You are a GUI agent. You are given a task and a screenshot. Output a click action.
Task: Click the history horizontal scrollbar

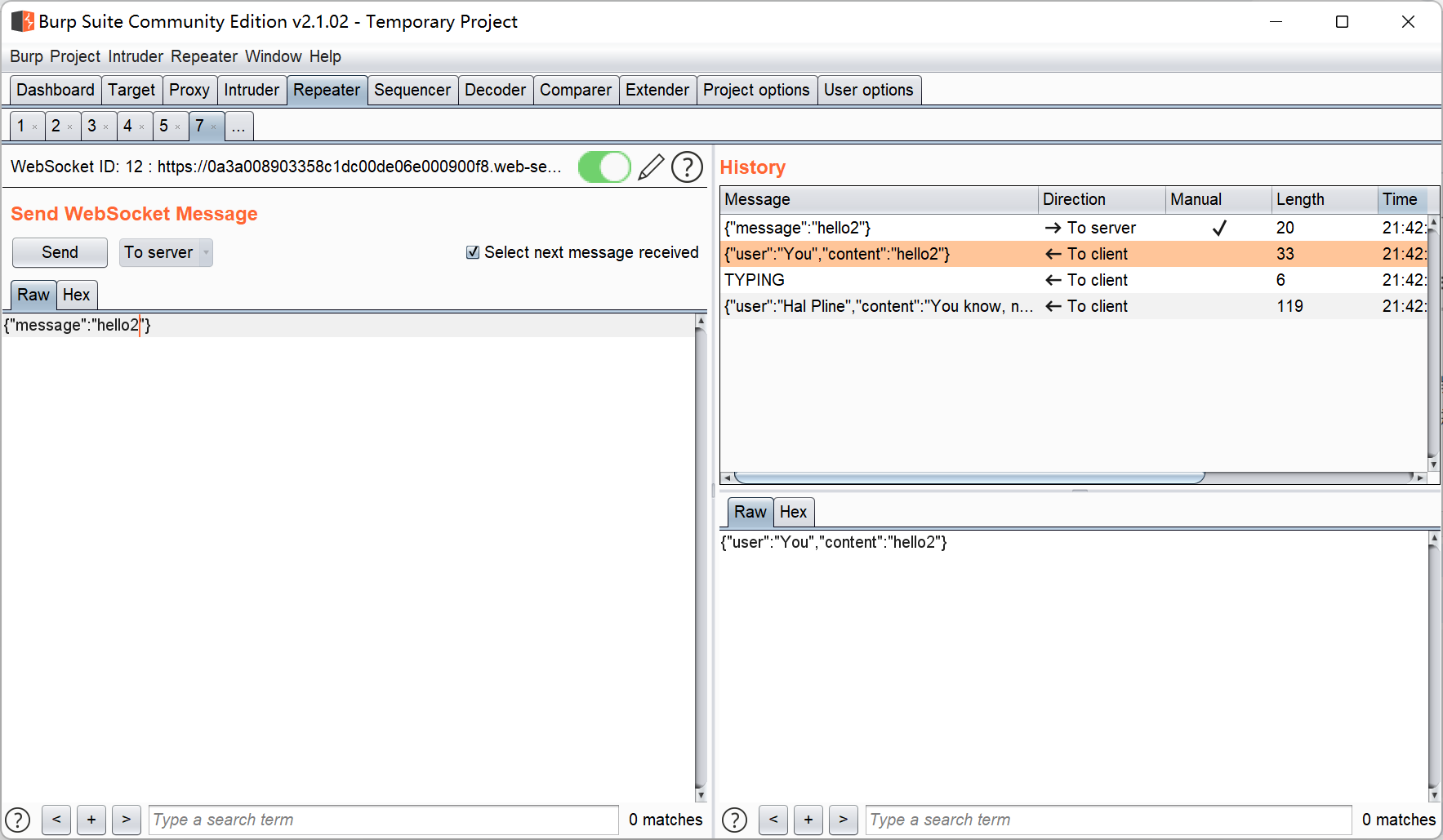click(x=969, y=478)
